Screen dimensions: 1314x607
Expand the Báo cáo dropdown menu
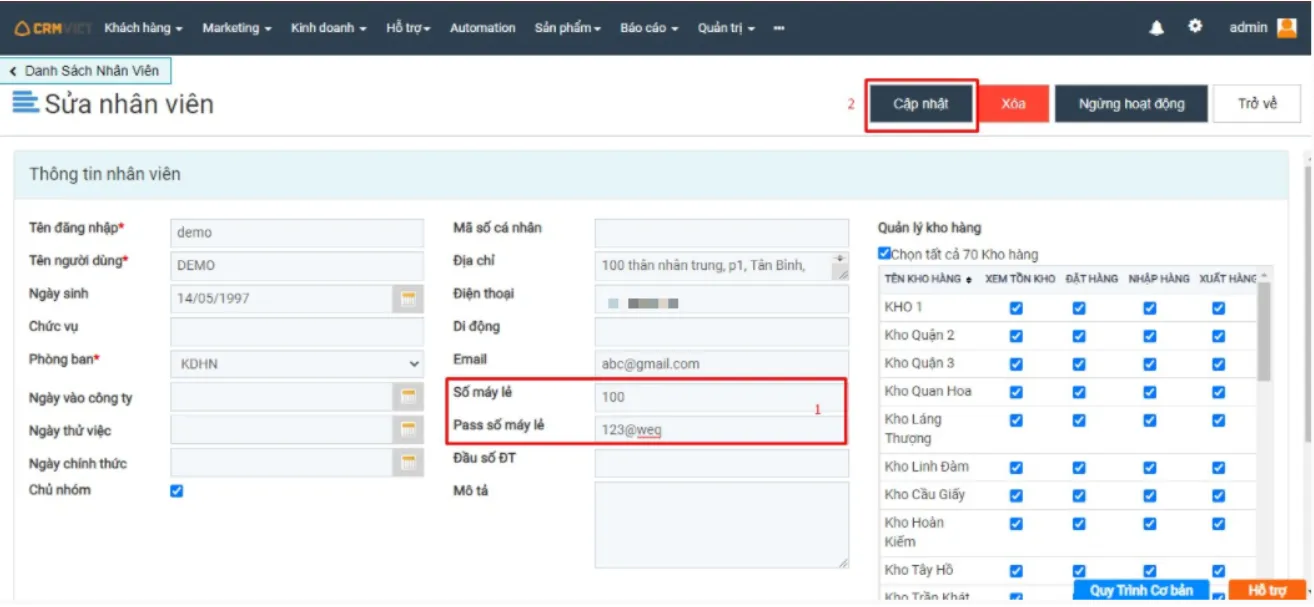[x=649, y=28]
